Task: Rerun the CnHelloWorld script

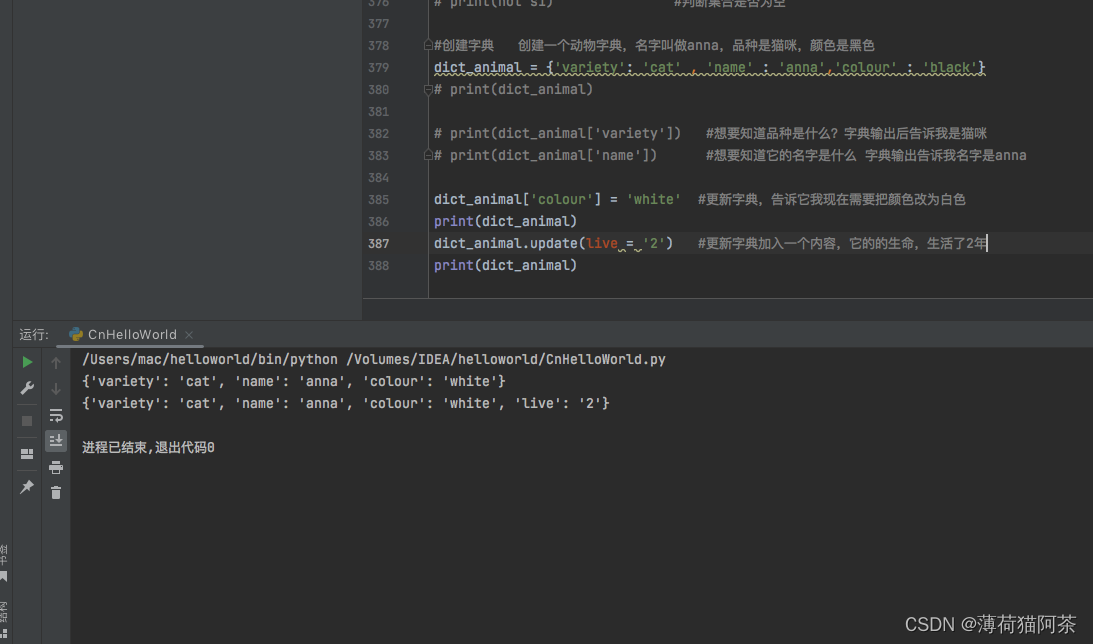Action: point(26,361)
